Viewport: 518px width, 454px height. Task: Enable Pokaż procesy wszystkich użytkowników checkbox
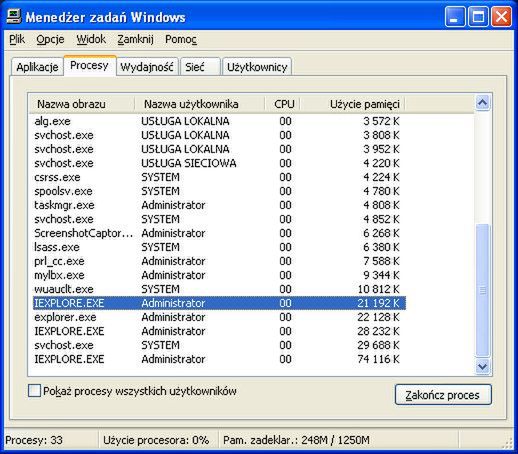point(34,391)
